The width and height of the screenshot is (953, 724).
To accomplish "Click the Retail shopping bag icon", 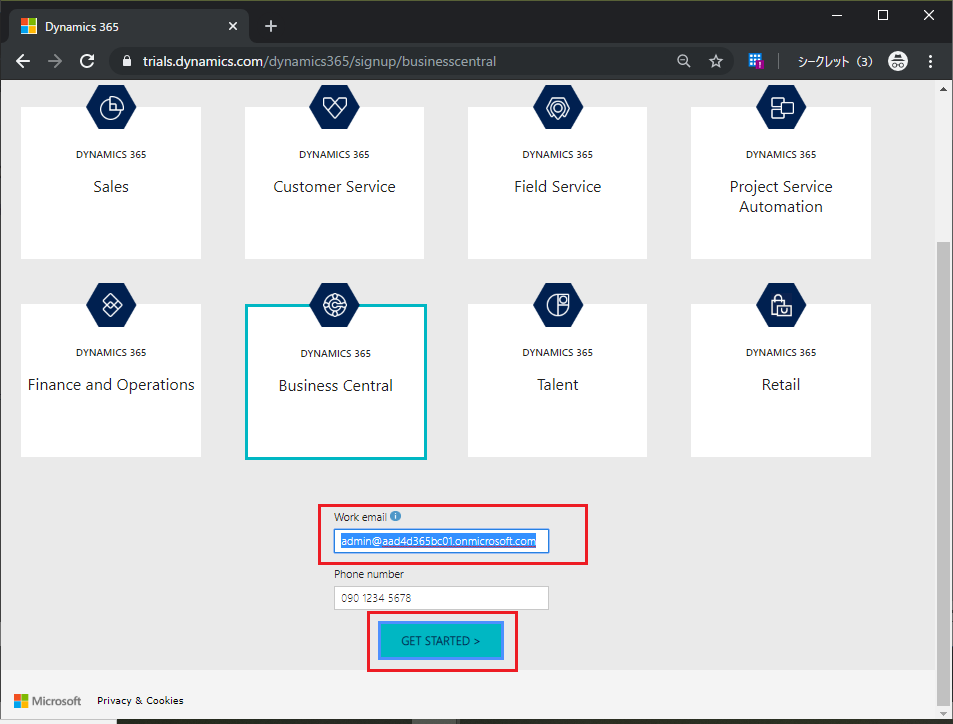I will pos(781,305).
